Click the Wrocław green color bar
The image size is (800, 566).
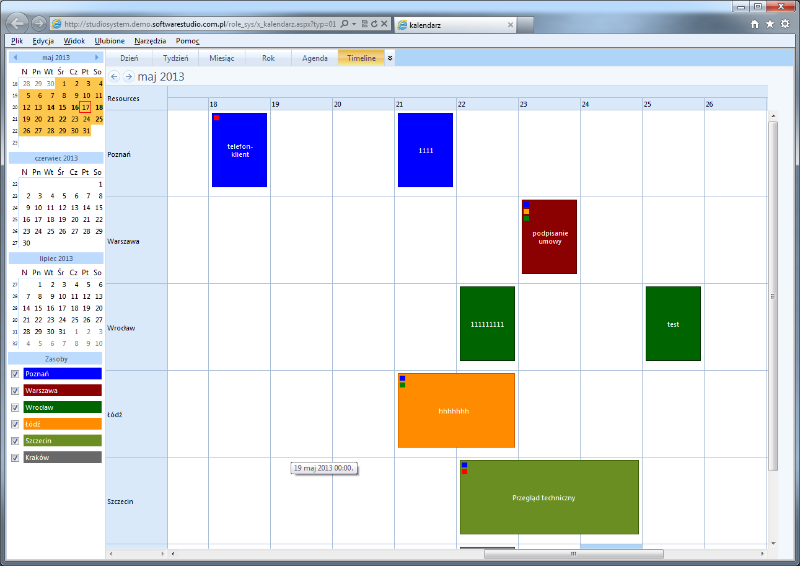[x=62, y=407]
